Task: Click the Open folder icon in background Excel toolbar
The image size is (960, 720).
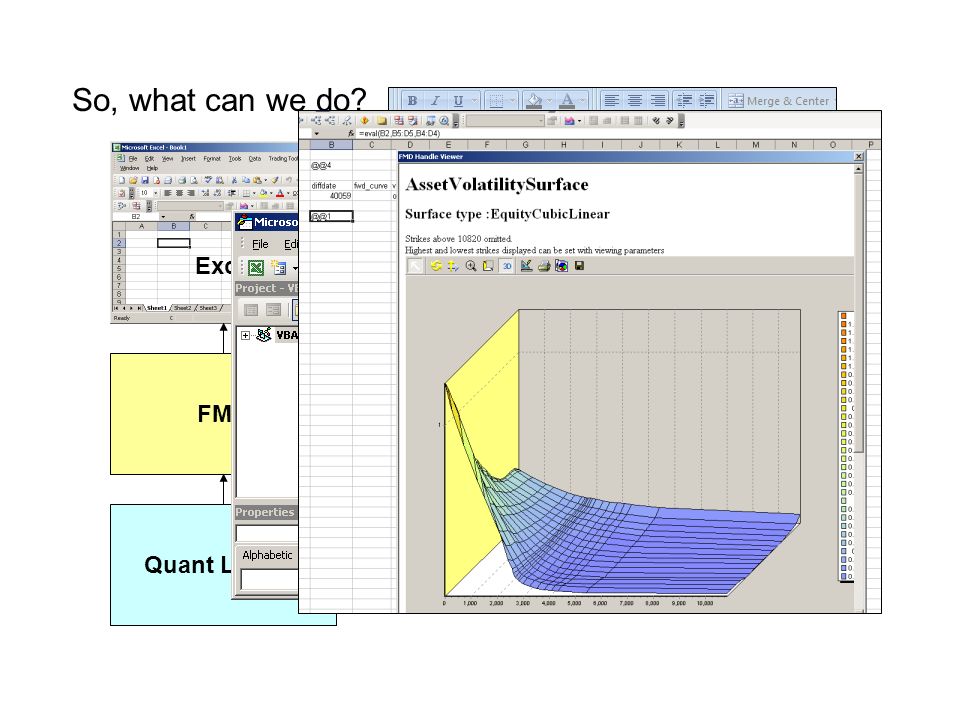Action: 133,180
